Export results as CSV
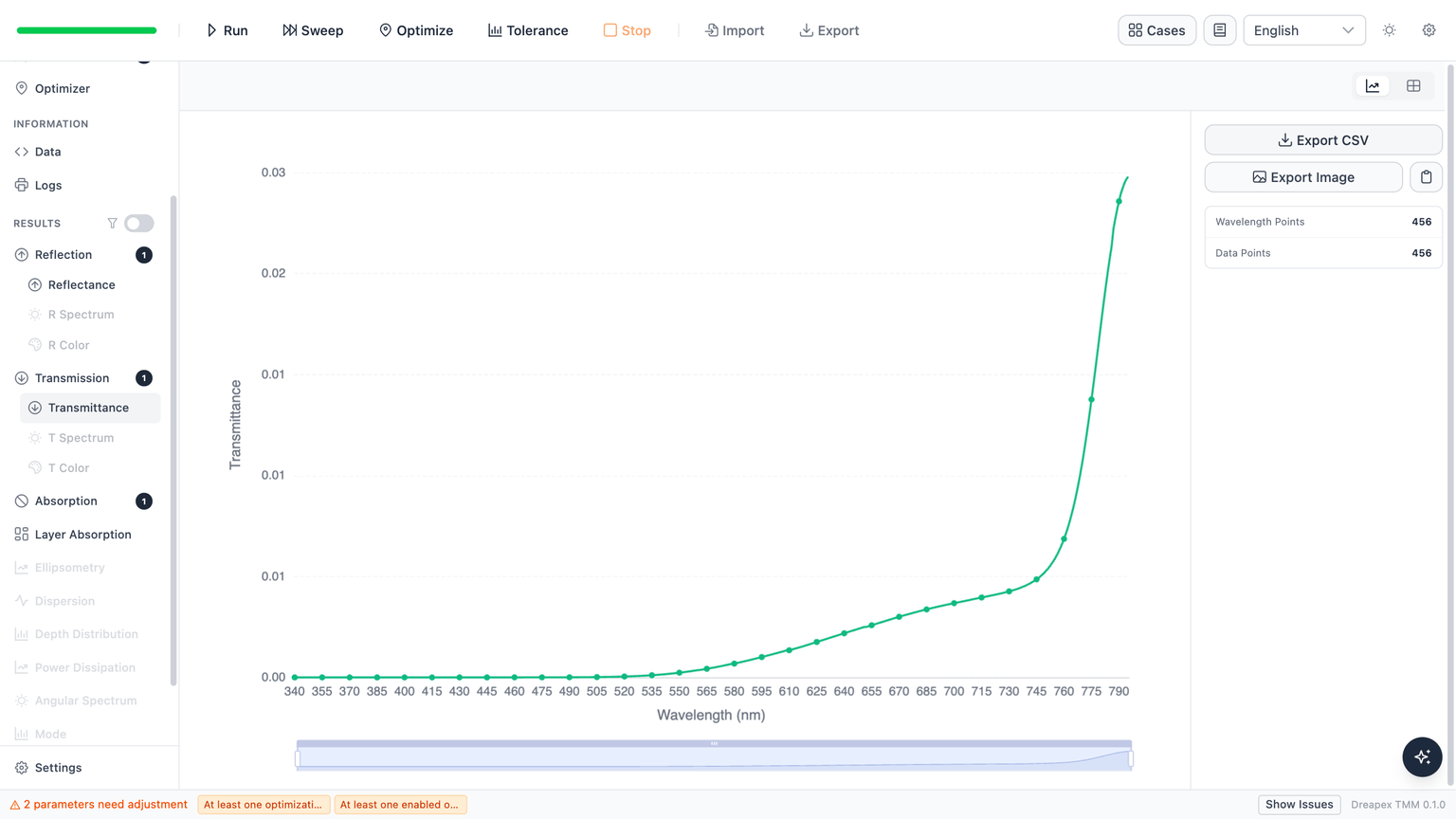Screen dimensions: 1456x819 point(1323,140)
